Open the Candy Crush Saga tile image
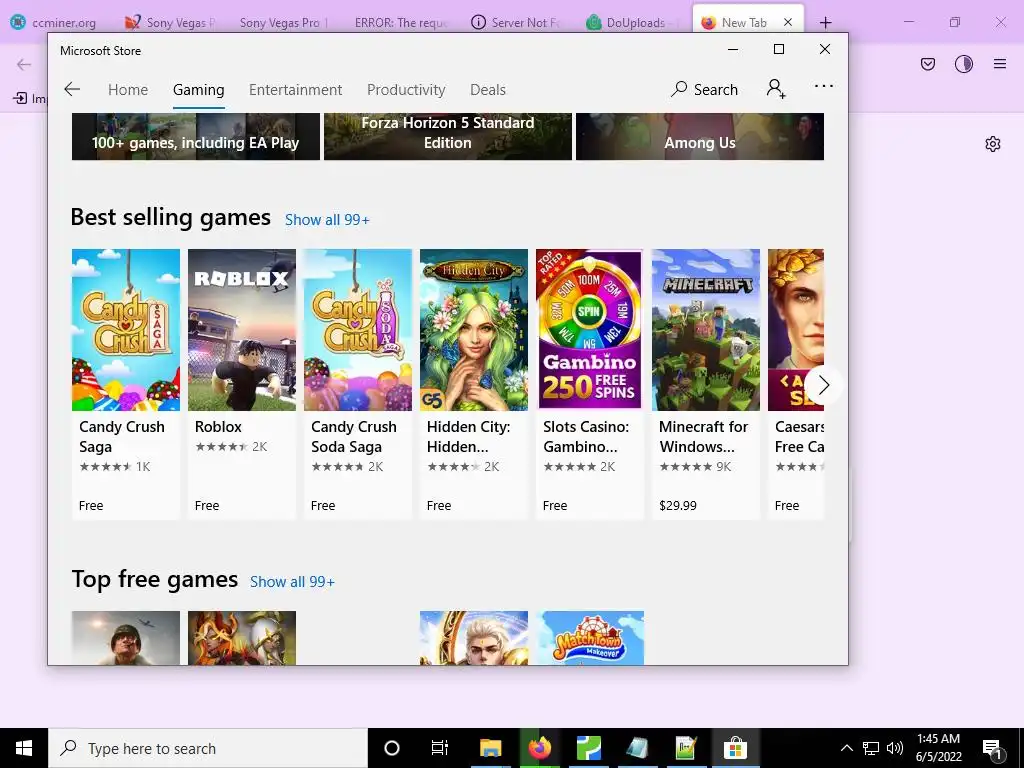 pos(125,330)
